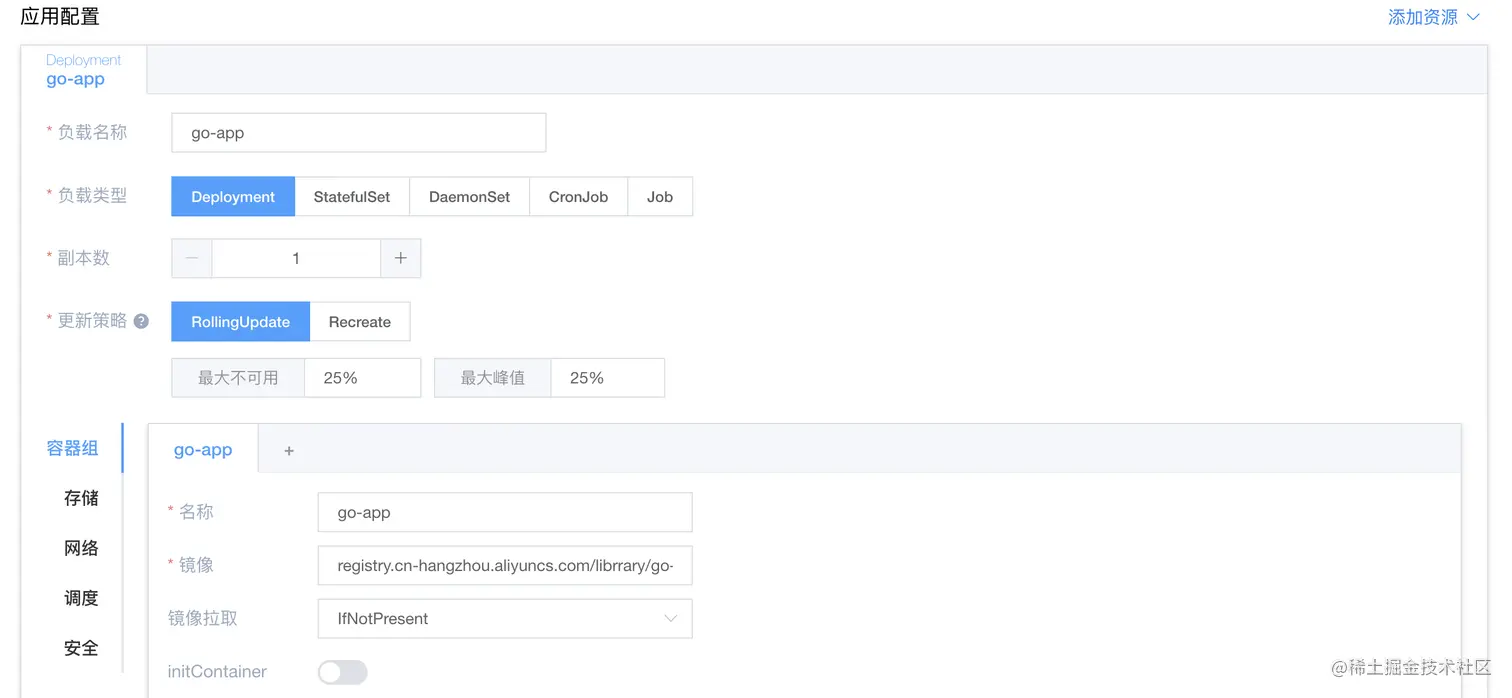The width and height of the screenshot is (1512, 698).
Task: Select the RollingUpdate strategy
Action: pos(240,322)
